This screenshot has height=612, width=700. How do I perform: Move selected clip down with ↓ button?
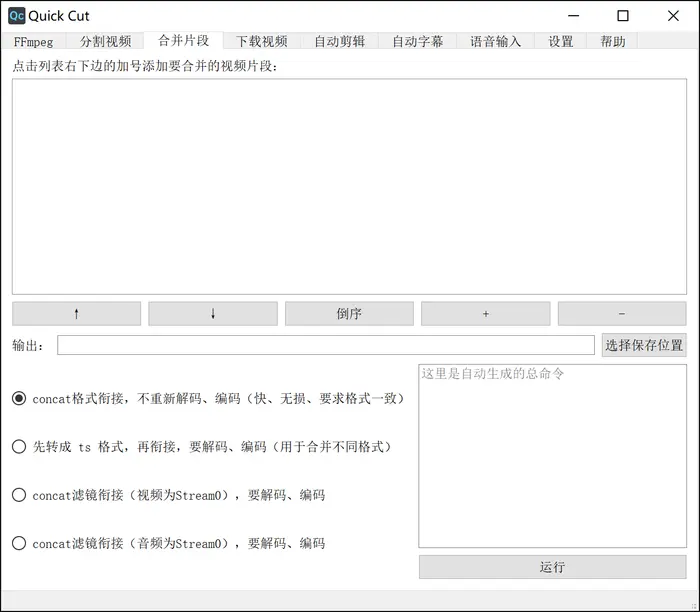(213, 314)
